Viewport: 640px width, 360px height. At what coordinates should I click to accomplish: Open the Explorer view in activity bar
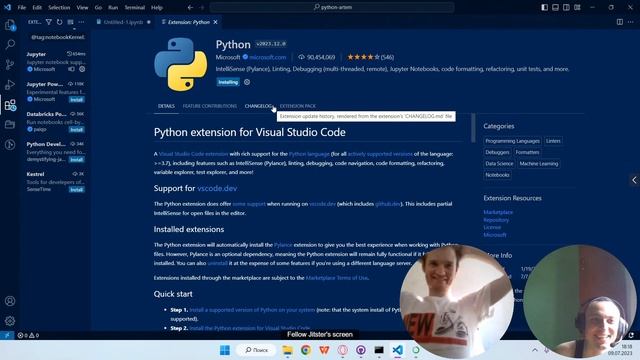click(10, 25)
